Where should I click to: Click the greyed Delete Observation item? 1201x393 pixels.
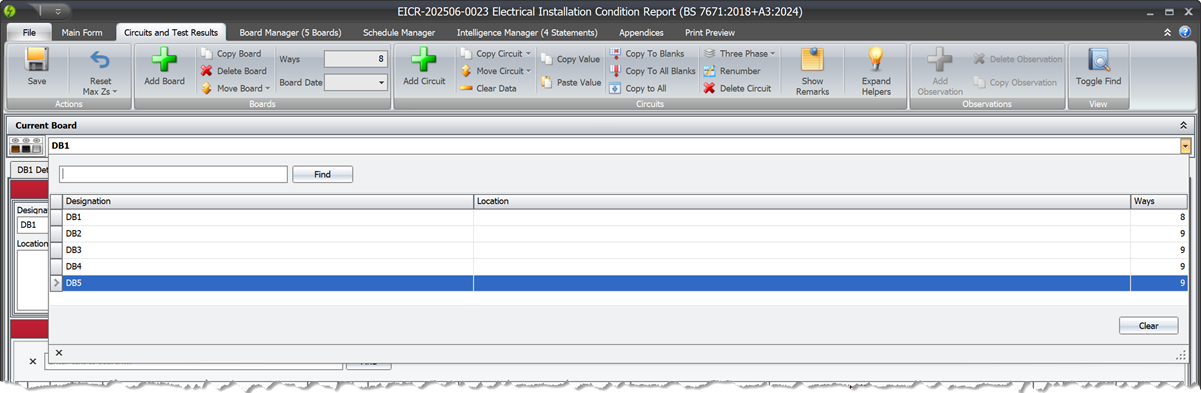(x=1017, y=59)
